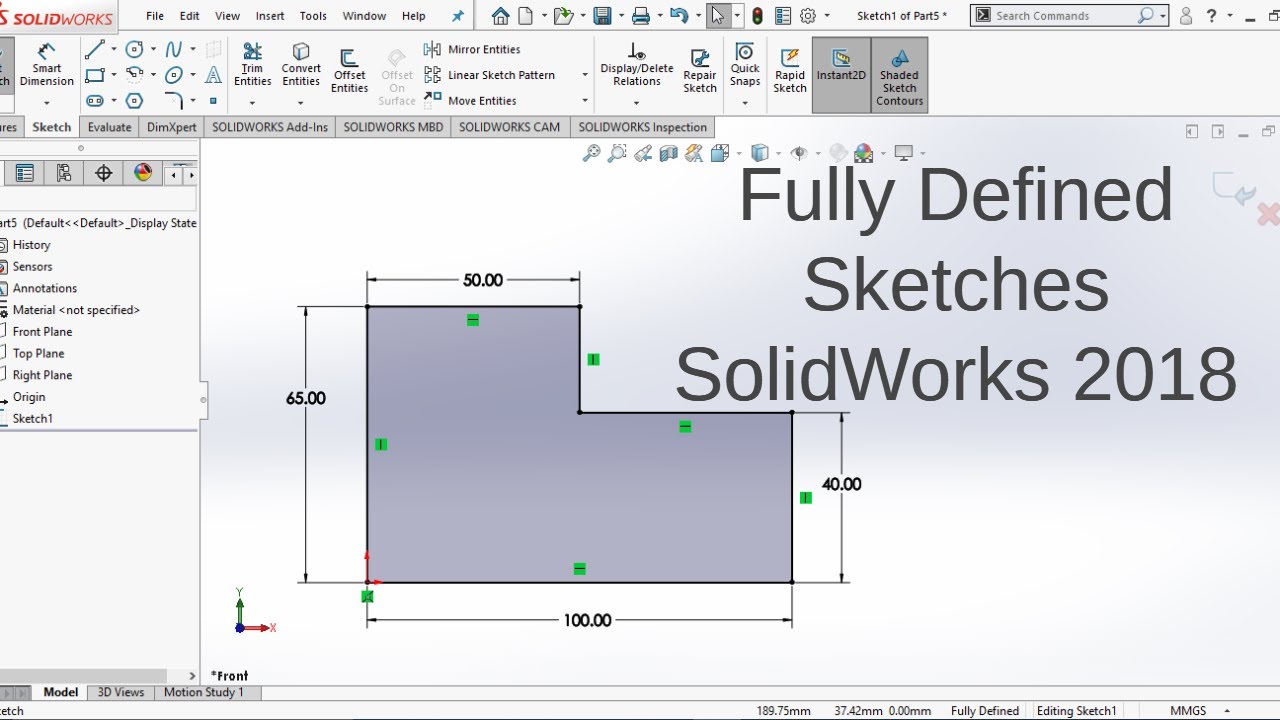Toggle Shaded Sketch Contours off
Screen dimensions: 1280x720
tap(899, 75)
